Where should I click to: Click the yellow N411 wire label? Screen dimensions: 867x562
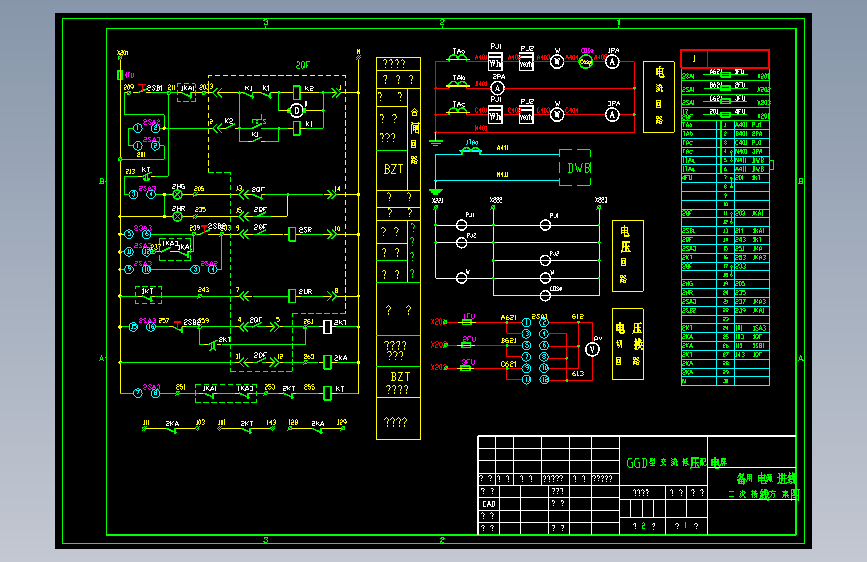point(502,175)
